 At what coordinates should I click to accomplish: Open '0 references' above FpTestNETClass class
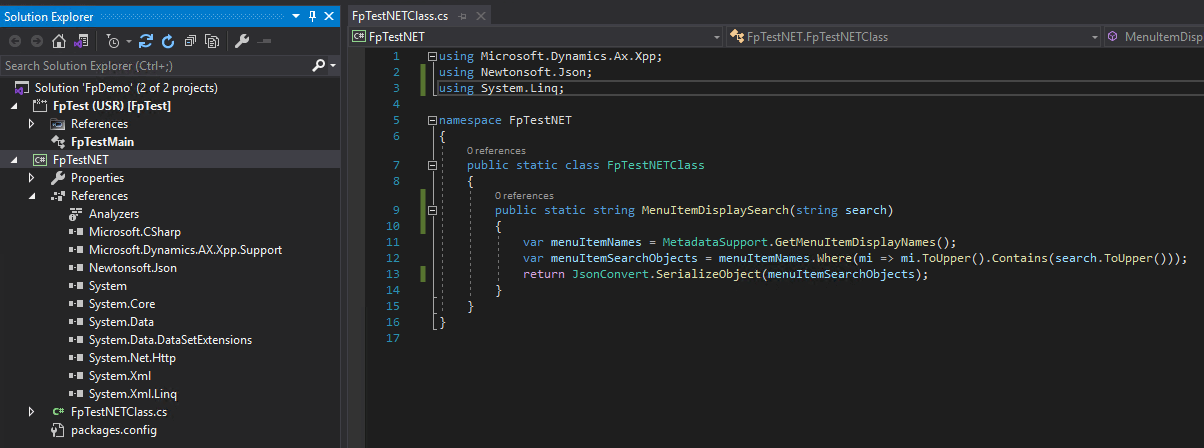[x=496, y=150]
